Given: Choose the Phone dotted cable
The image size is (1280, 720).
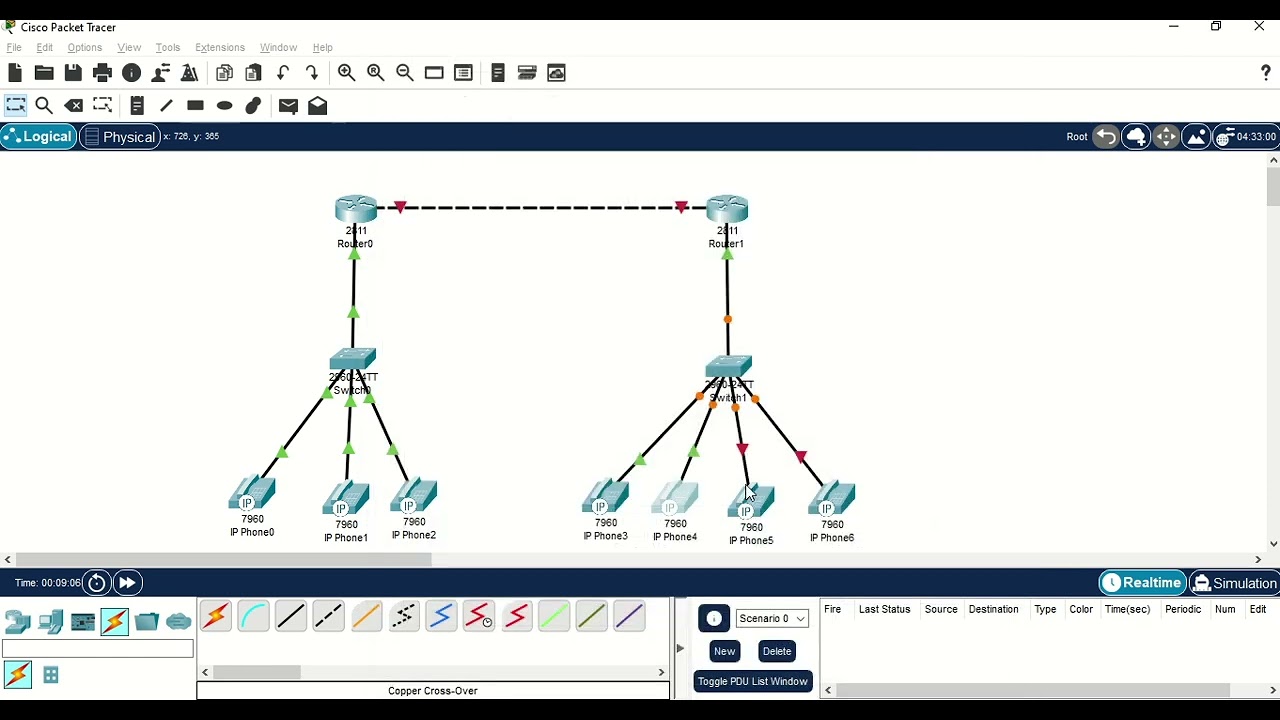Looking at the screenshot, I should [x=403, y=616].
